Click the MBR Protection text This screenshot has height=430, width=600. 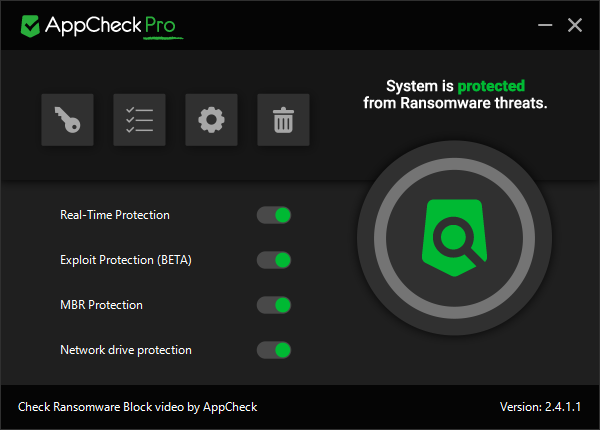point(101,305)
